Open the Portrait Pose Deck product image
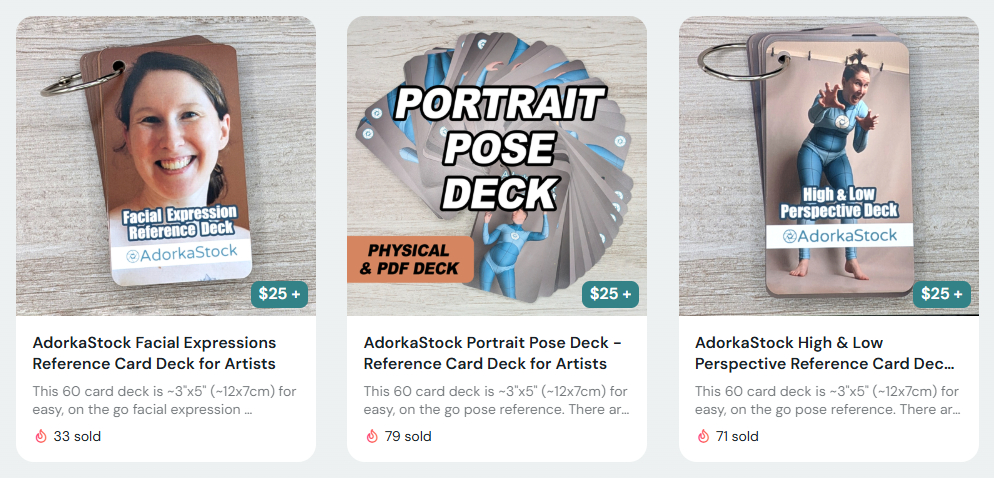 497,140
